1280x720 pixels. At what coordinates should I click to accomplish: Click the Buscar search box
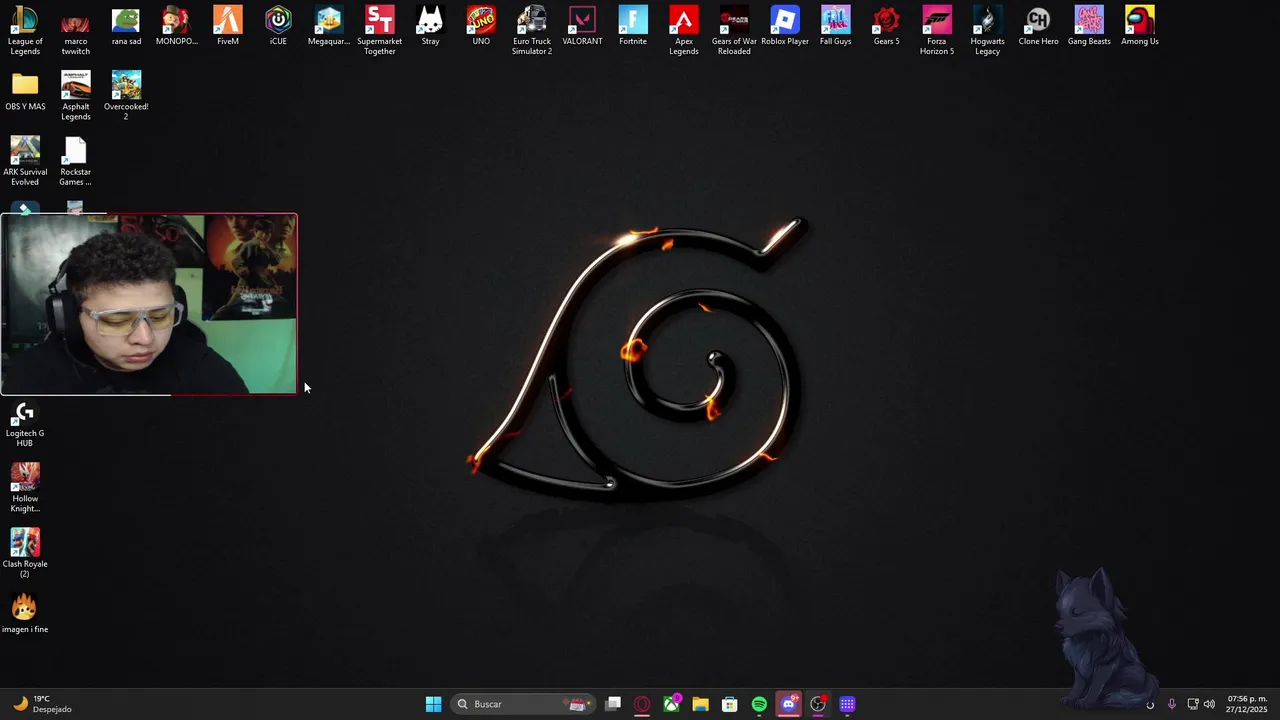(x=523, y=704)
